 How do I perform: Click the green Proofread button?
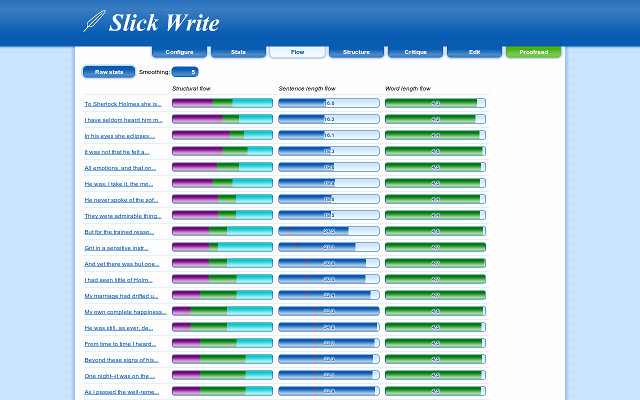click(533, 52)
